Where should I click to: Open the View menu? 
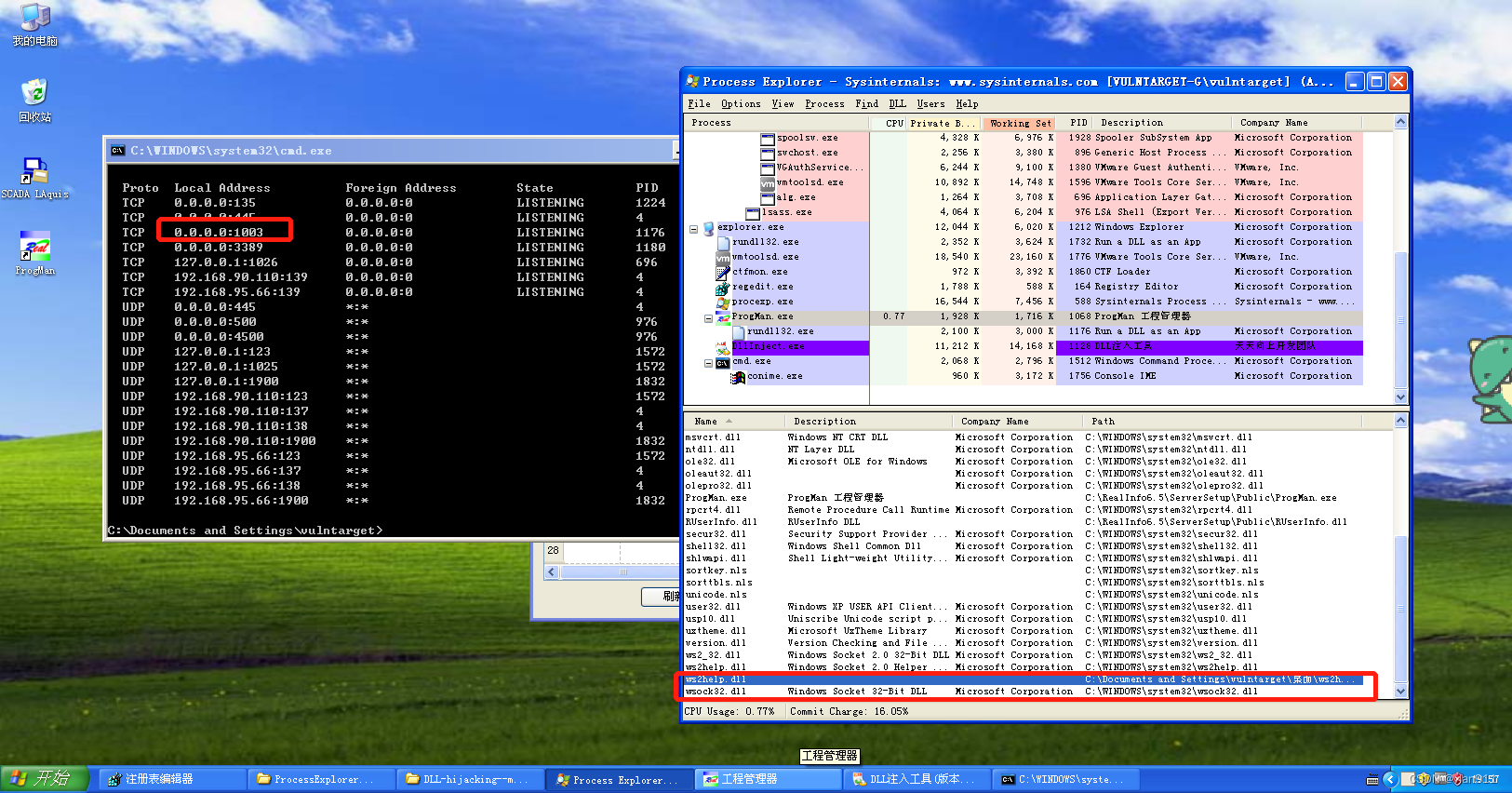783,104
